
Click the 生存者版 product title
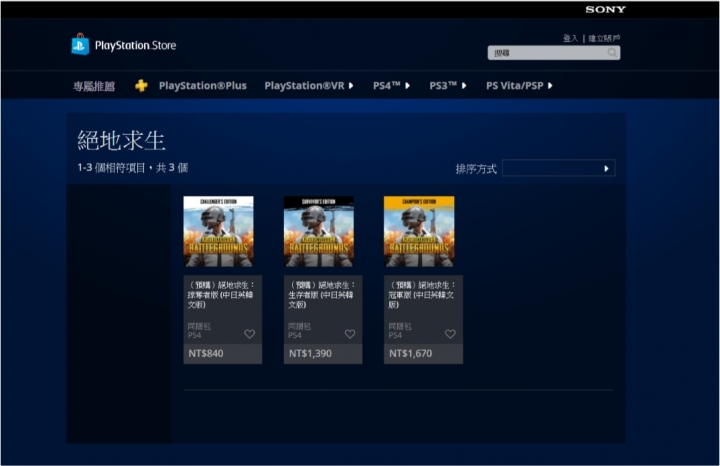pos(322,295)
